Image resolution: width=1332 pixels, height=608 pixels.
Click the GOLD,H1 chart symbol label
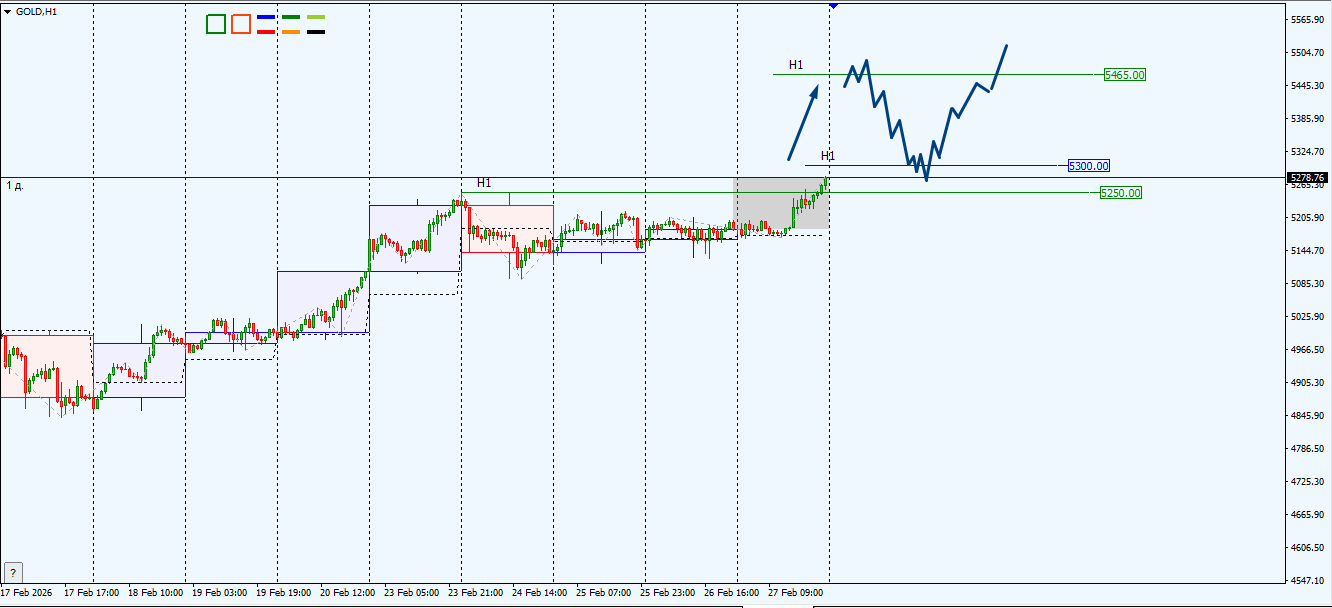[x=36, y=11]
